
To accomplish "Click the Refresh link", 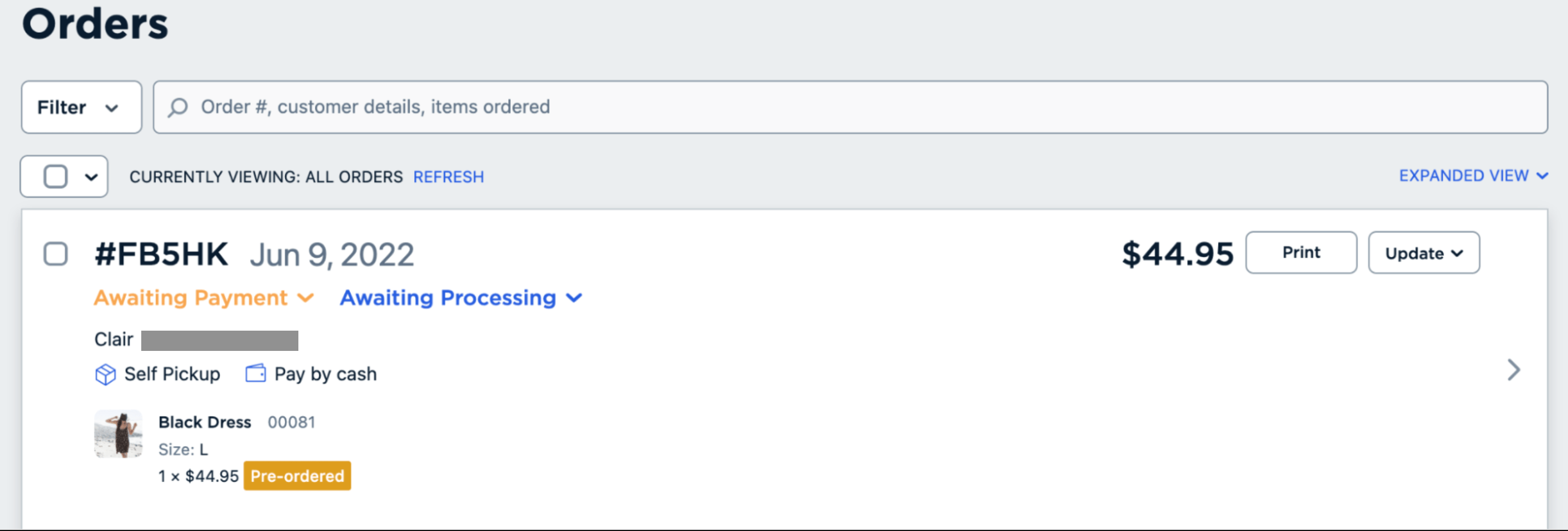I will click(x=448, y=177).
